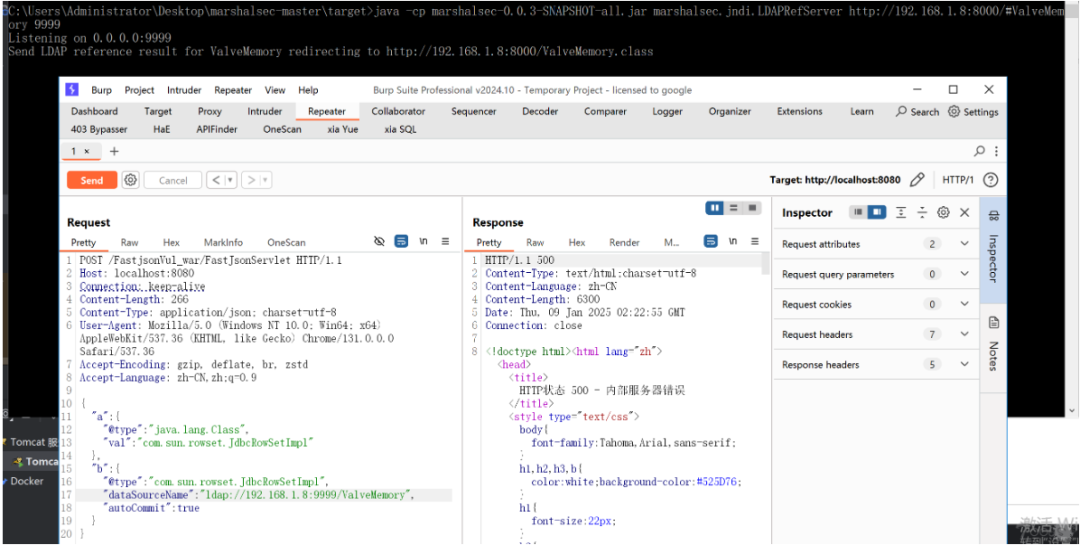Screen dimensions: 1080x545
Task: Open the 403 Bypasser extension tab
Action: (x=99, y=129)
